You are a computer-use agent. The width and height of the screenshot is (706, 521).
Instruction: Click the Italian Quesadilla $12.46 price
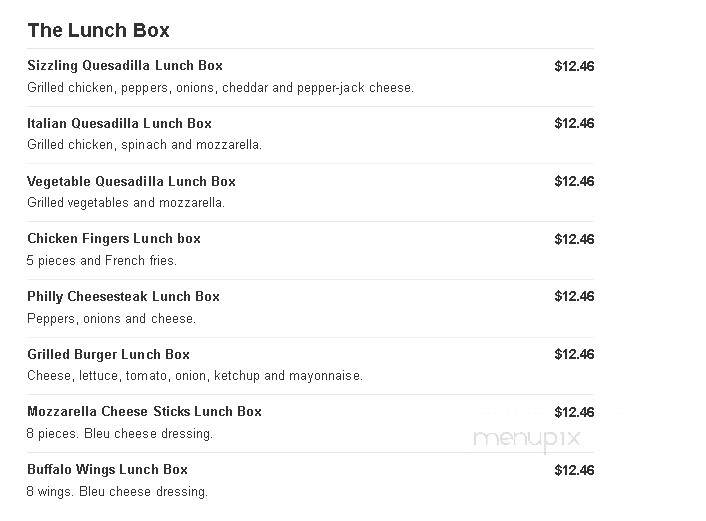pos(574,123)
